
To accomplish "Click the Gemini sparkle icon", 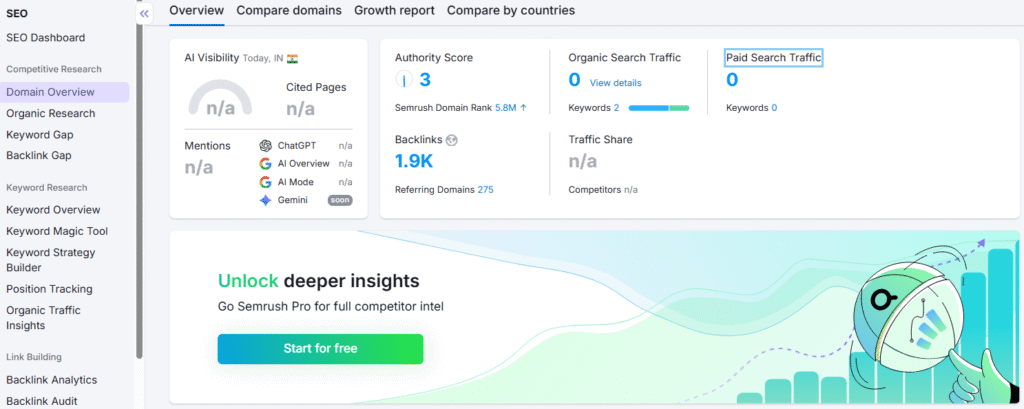I will [x=265, y=200].
